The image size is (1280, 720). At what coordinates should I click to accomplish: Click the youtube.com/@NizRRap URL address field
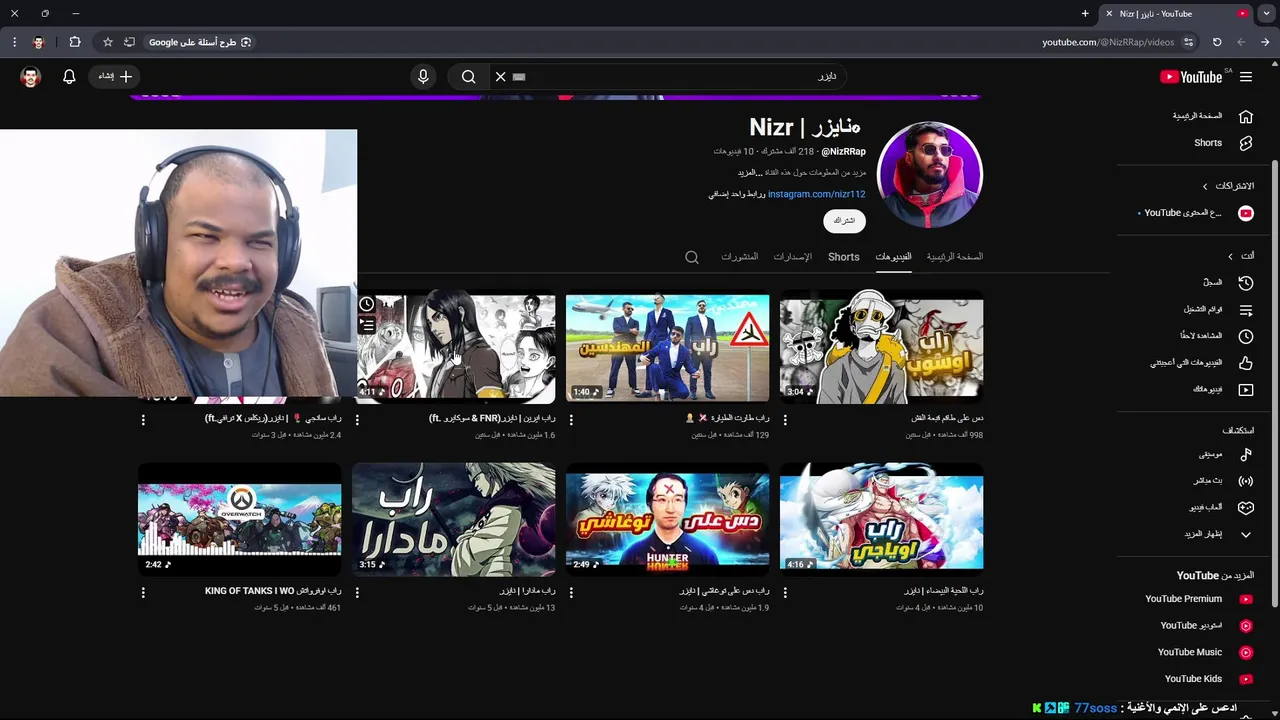tap(1108, 42)
